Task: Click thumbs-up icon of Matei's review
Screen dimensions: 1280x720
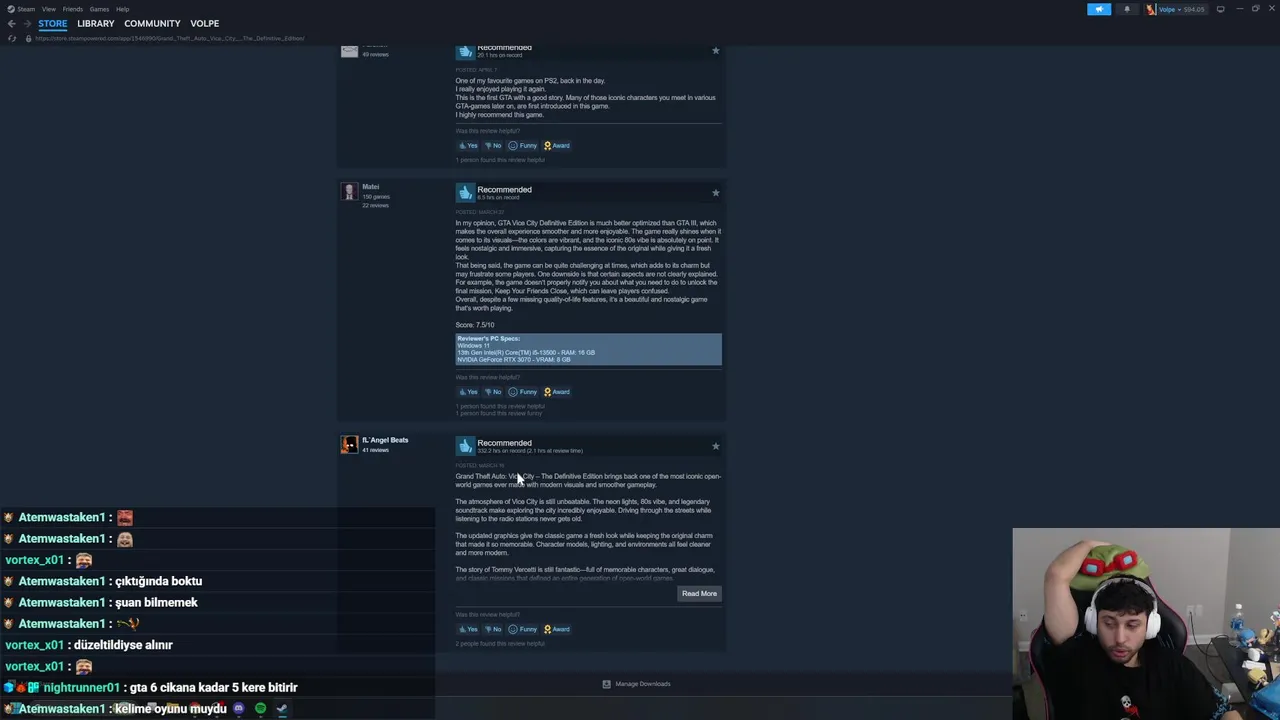Action: click(465, 192)
